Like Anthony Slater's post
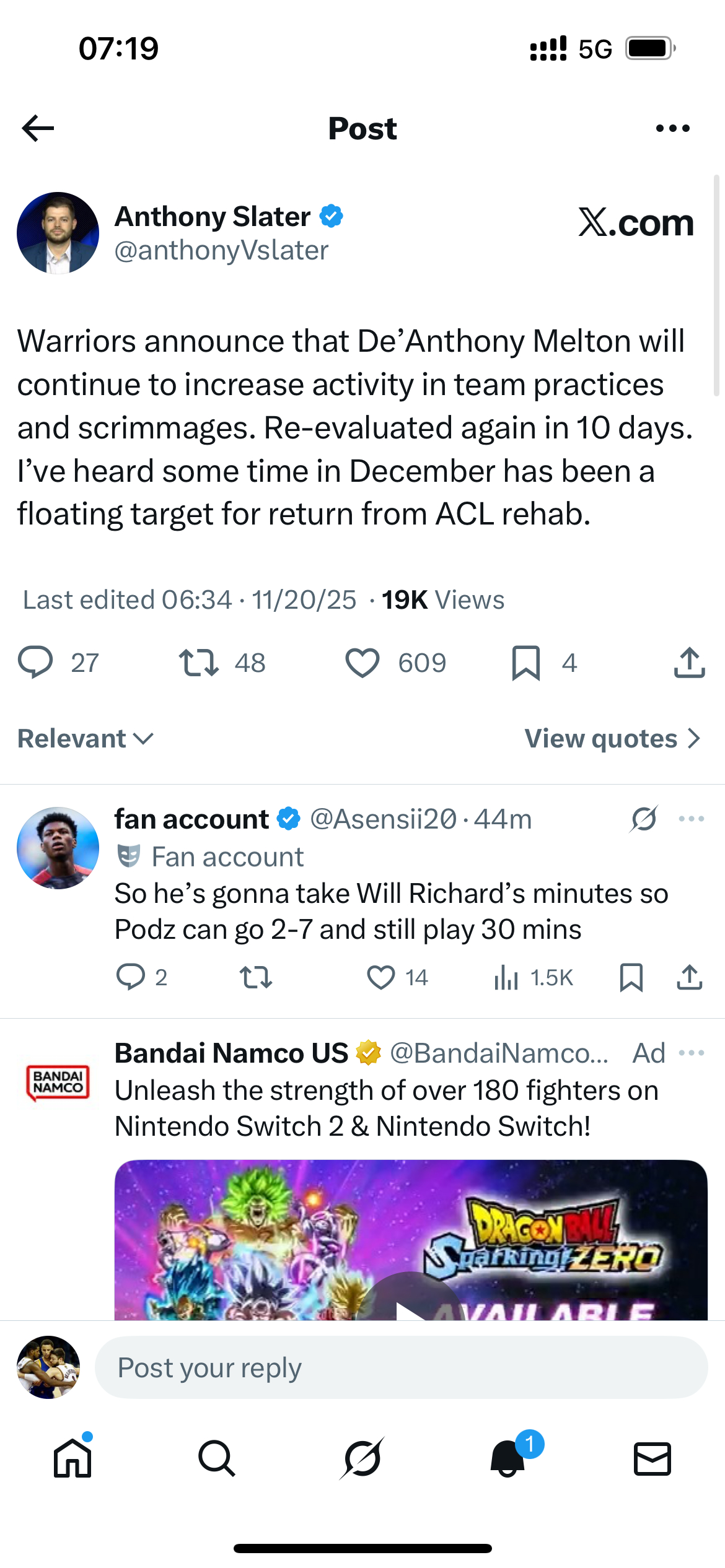This screenshot has width=725, height=1568. 362,663
